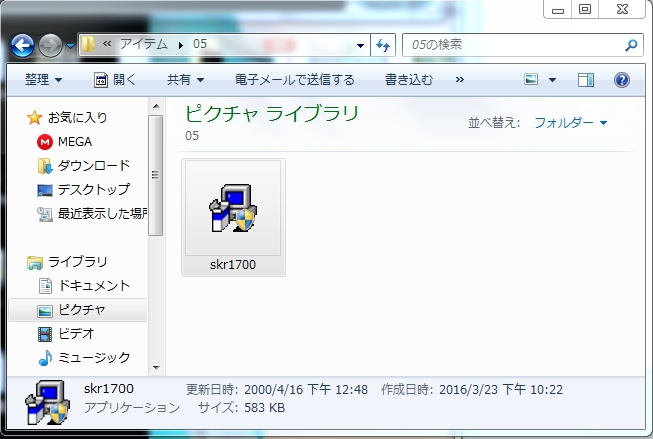Screen dimensions: 653x439
Task: Open the ビデオ library
Action: pyautogui.click(x=76, y=333)
